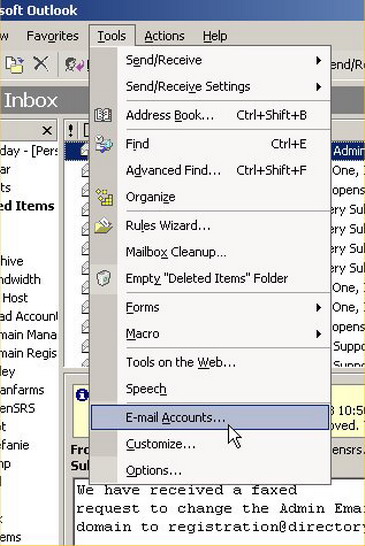Viewport: 365px width, 546px height.
Task: Click the Importance column header icon
Action: 71,130
